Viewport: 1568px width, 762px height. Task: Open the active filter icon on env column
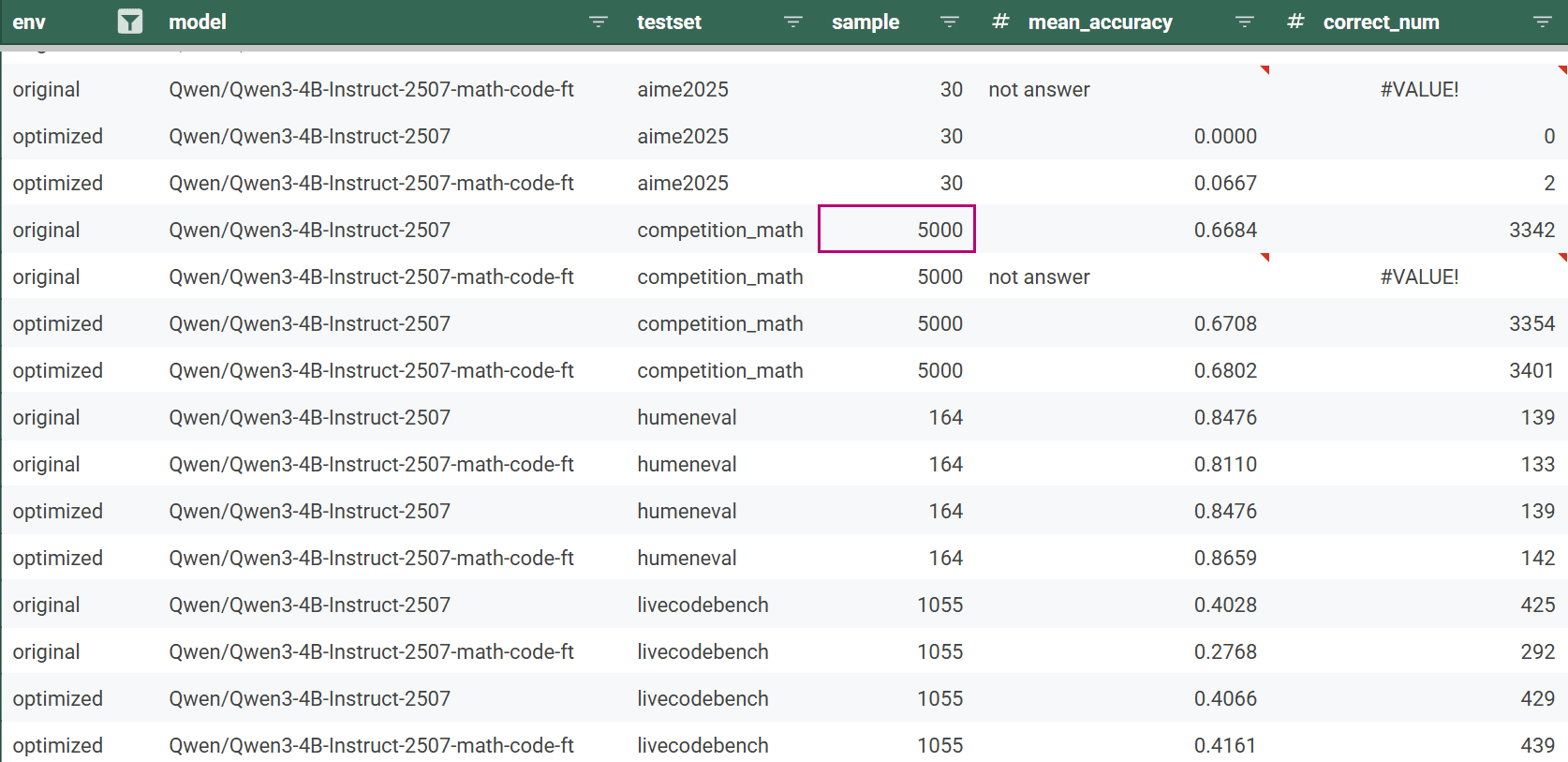pyautogui.click(x=130, y=22)
